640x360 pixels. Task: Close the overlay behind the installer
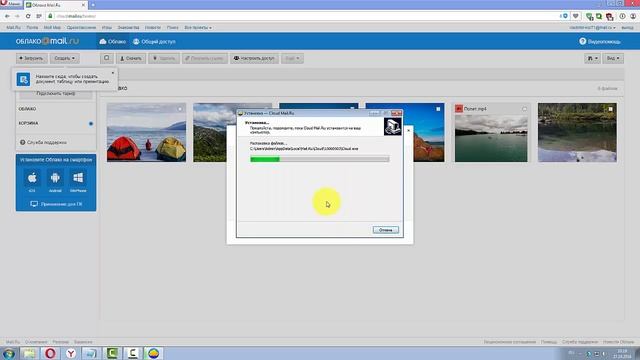(x=409, y=130)
